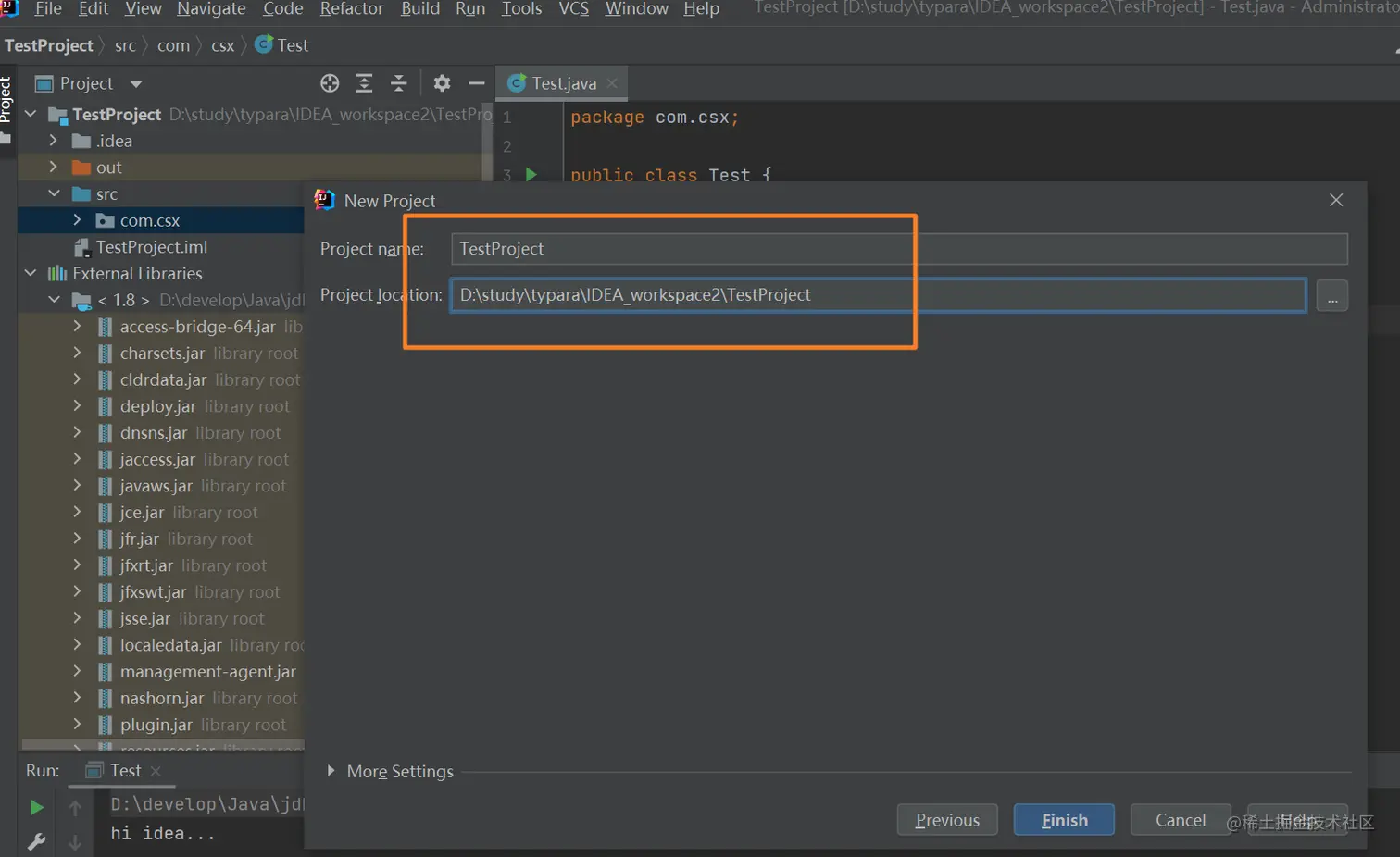
Task: Rerun Test with green play button
Action: coord(36,808)
